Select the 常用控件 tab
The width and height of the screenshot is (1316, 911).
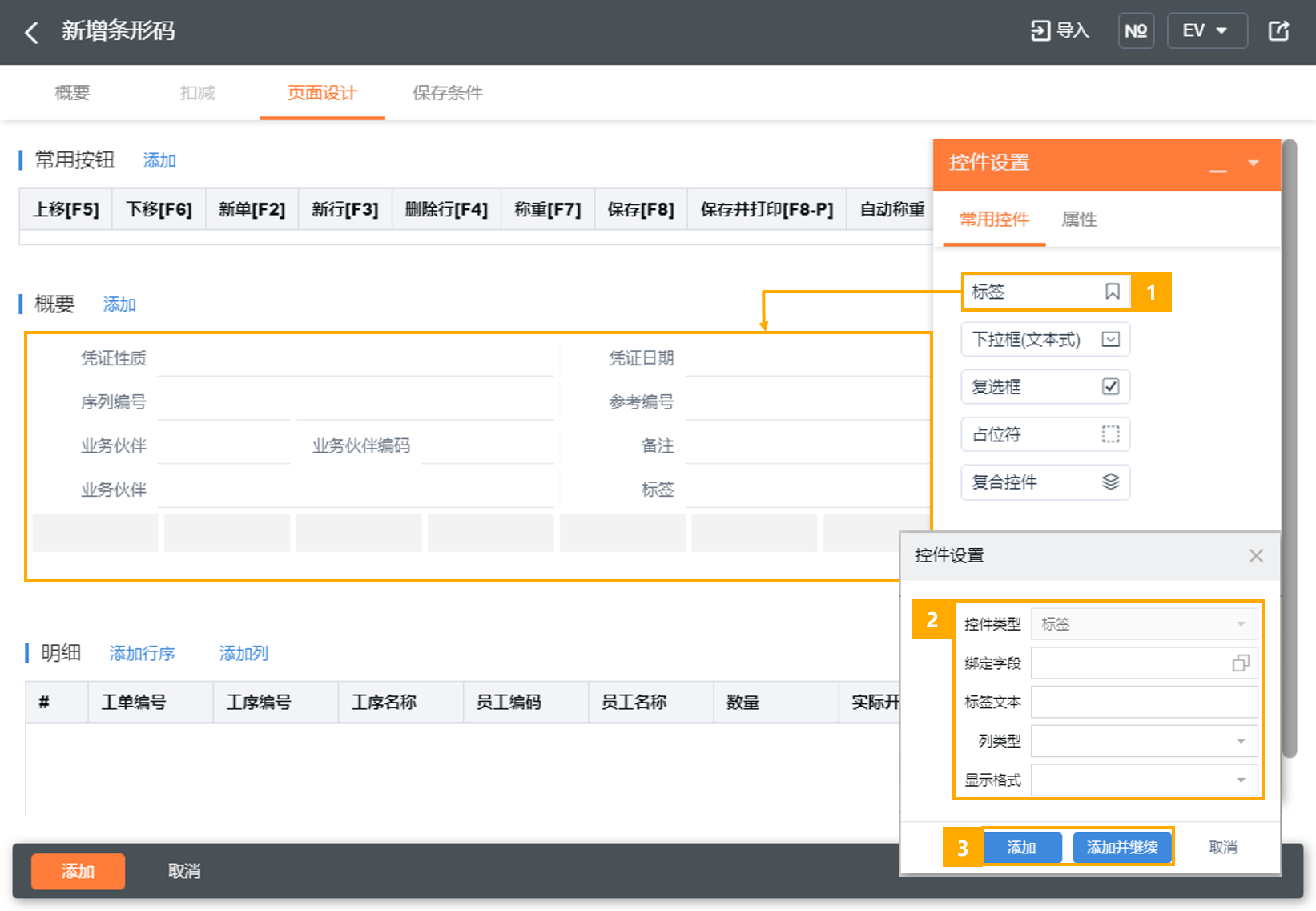(994, 219)
